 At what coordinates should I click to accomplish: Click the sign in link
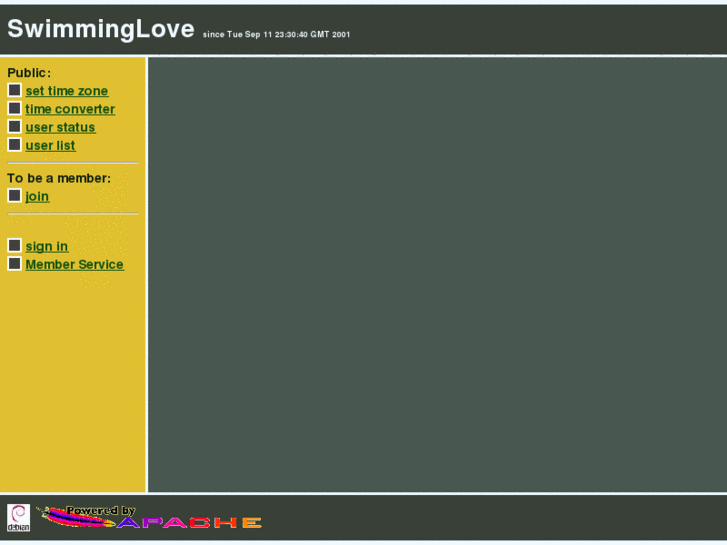tap(47, 246)
